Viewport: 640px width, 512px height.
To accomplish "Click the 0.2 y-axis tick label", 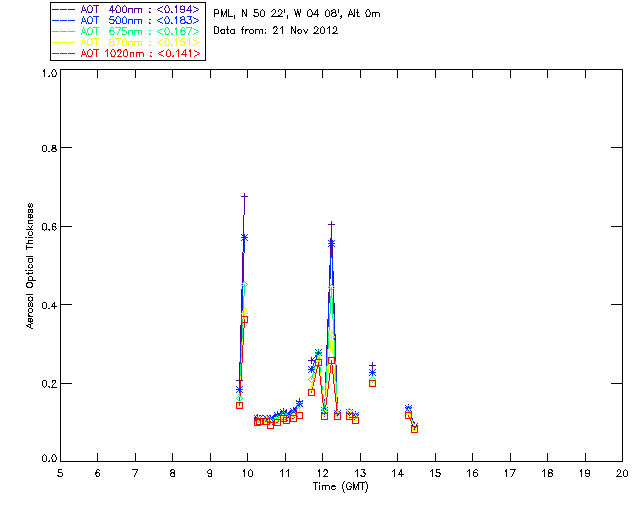I will (49, 384).
